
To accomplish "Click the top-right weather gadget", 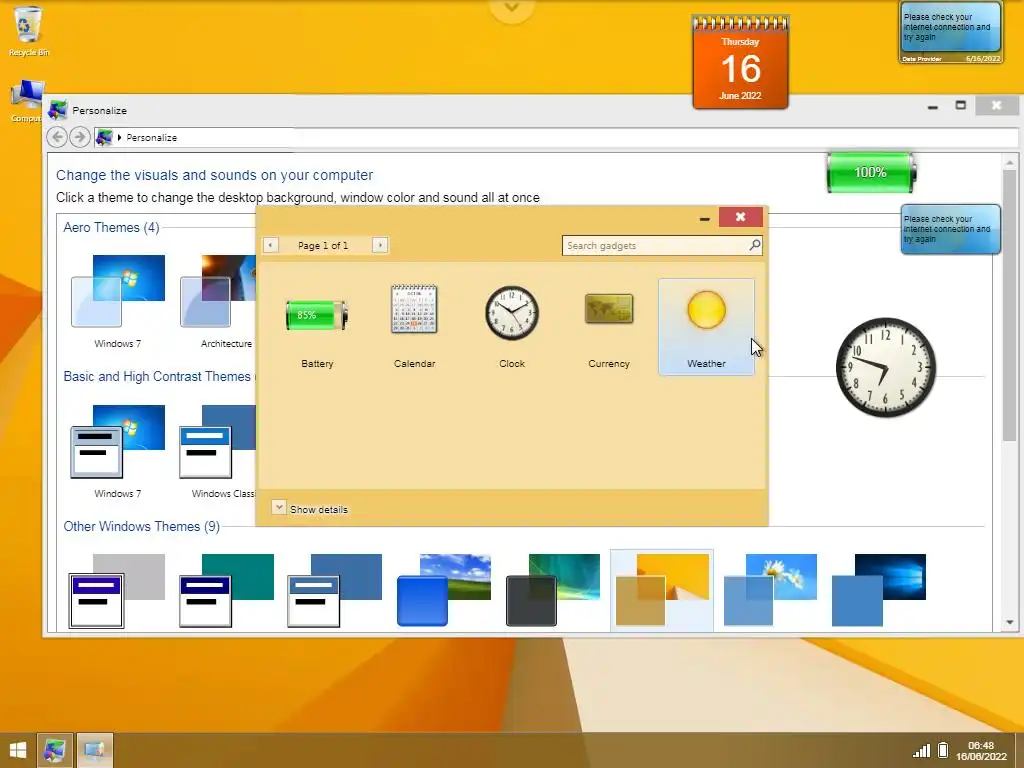I will click(951, 32).
